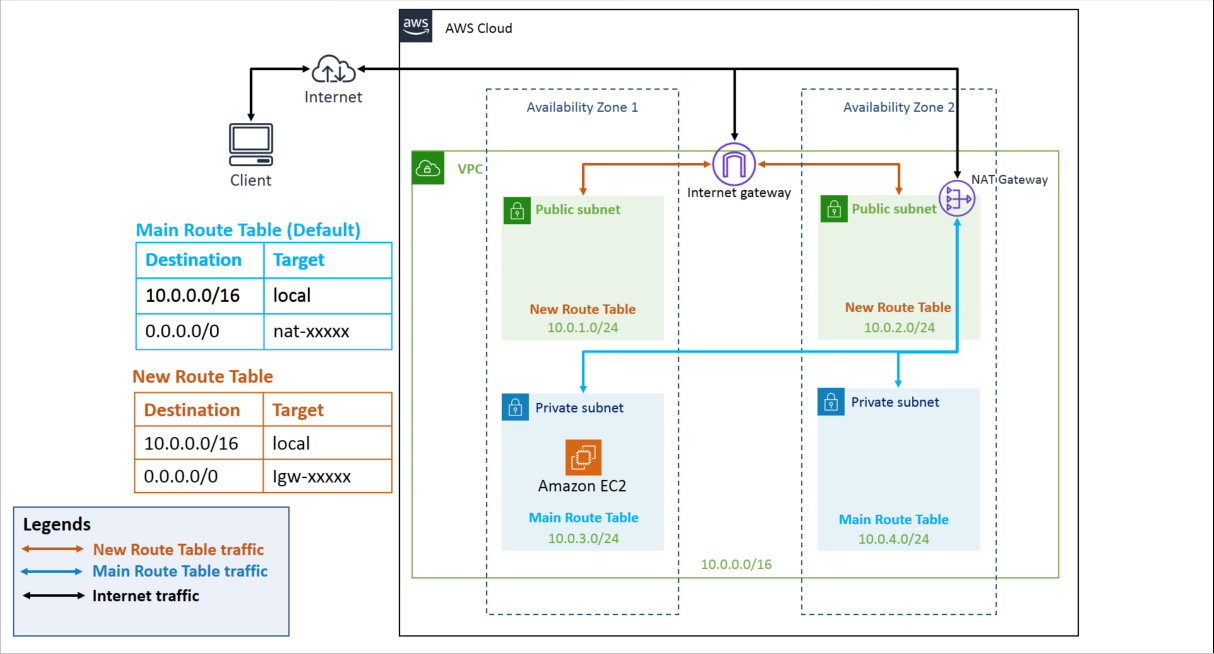Click Availability Zone 1 public subnet lock icon

point(516,210)
